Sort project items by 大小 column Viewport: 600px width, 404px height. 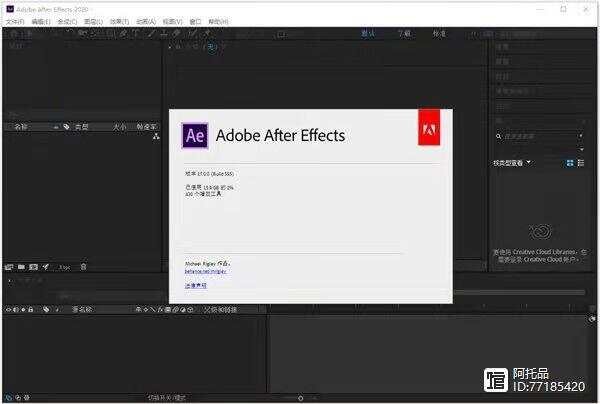coord(119,127)
